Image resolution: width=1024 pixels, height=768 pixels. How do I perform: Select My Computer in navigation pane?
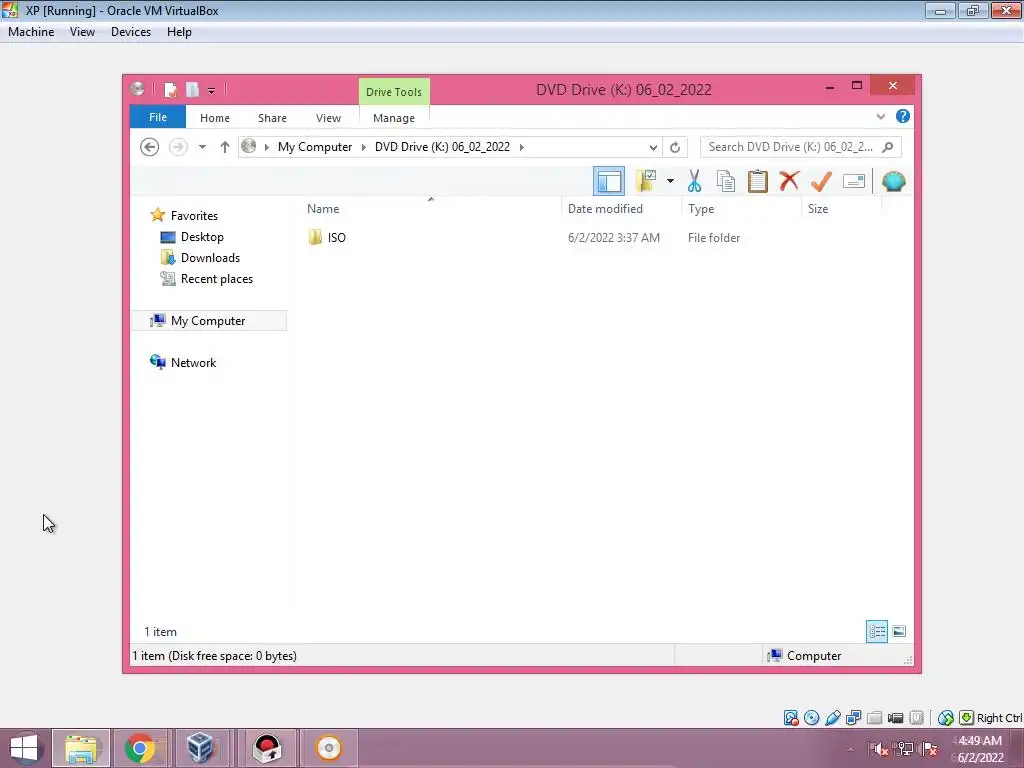[x=209, y=321]
